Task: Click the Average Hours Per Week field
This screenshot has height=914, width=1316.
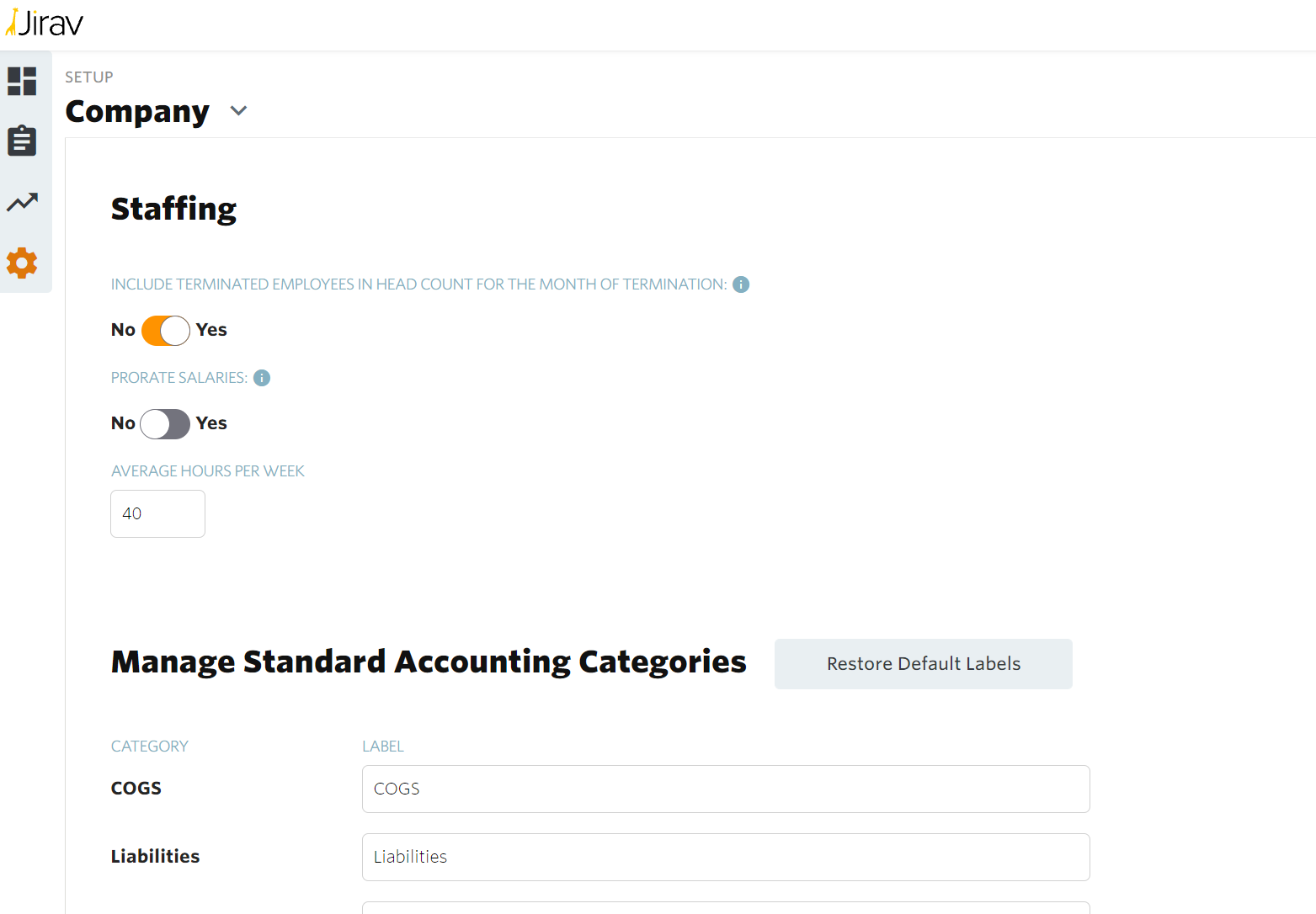Action: pos(157,513)
